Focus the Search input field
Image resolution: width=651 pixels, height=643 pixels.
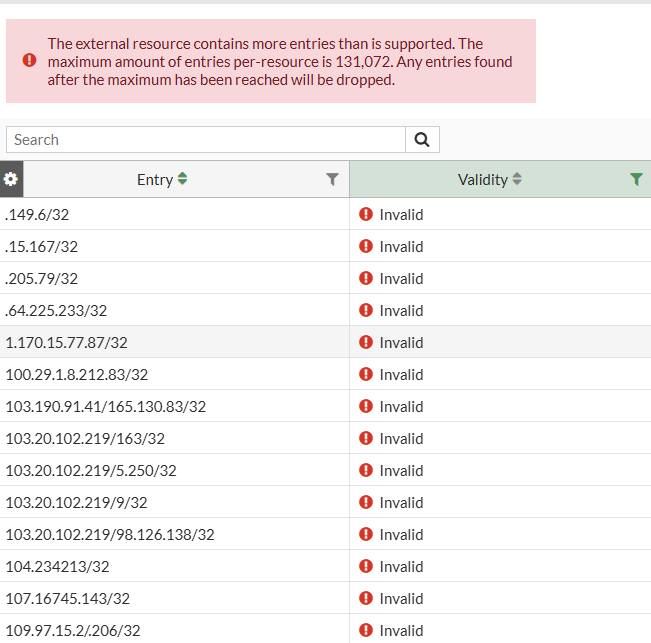205,140
